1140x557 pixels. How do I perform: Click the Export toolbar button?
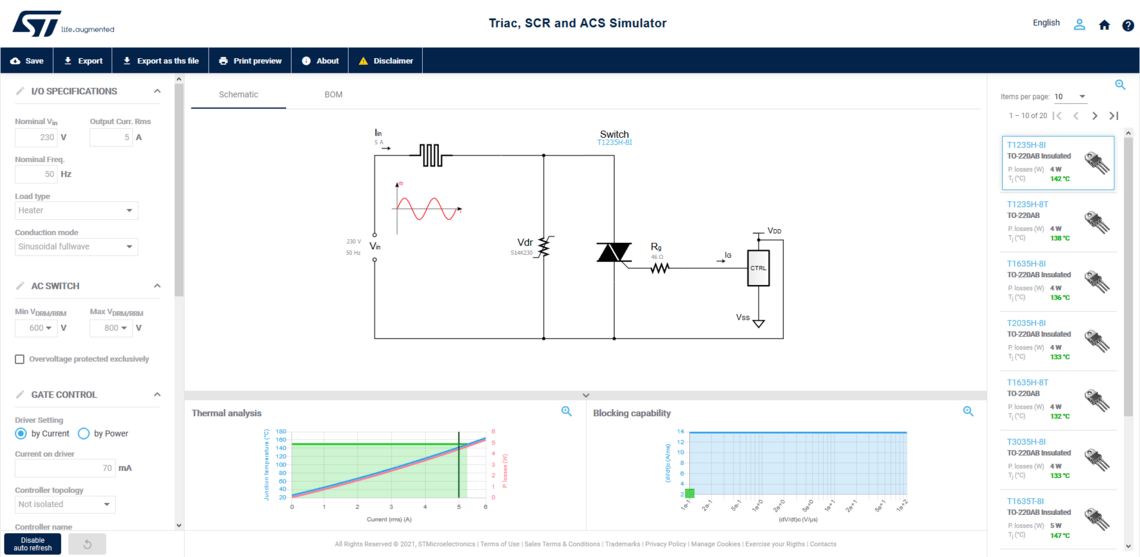coord(83,61)
